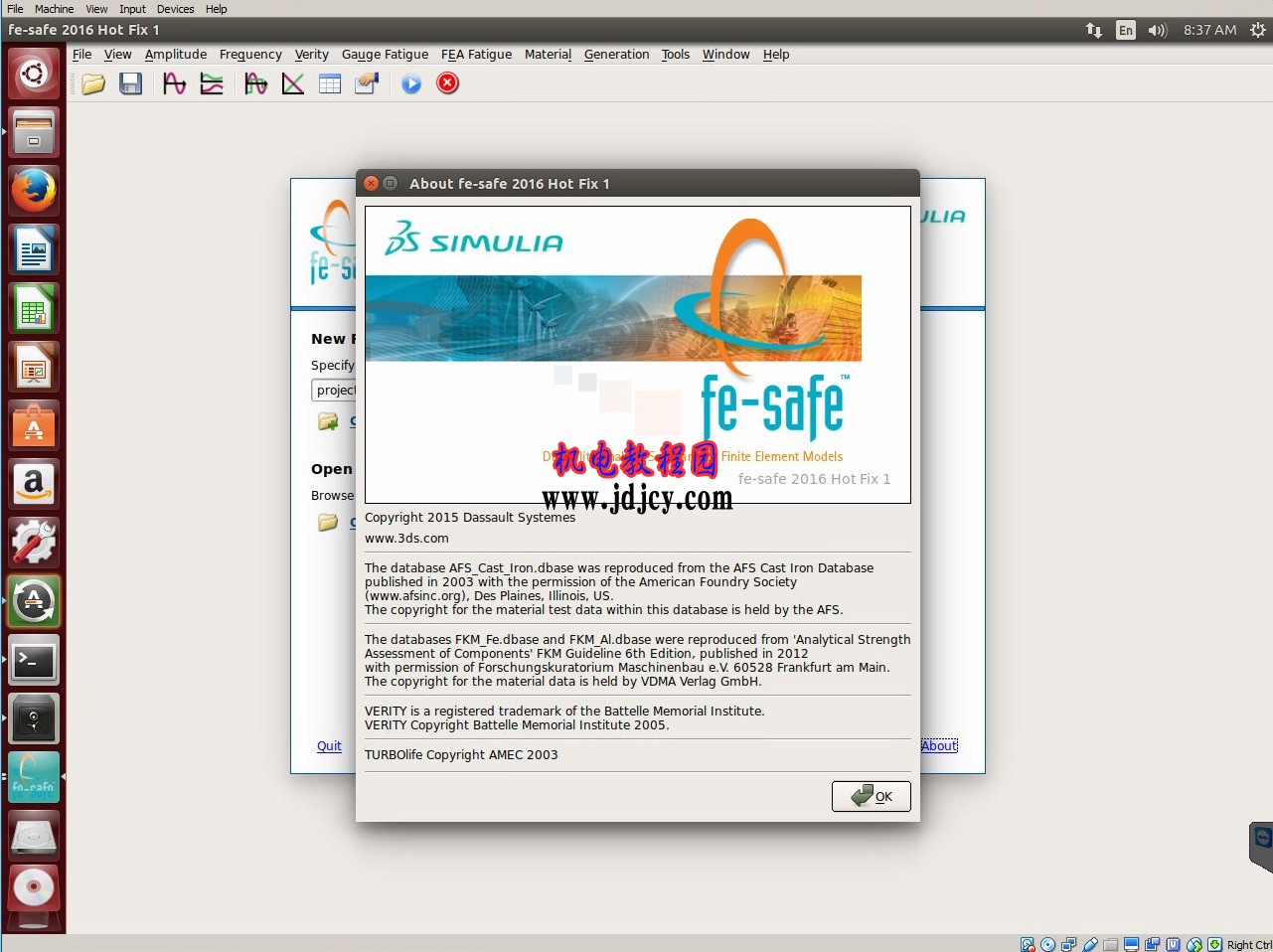Open the VirtualBox Machine menu
Image resolution: width=1273 pixels, height=952 pixels.
tap(54, 9)
